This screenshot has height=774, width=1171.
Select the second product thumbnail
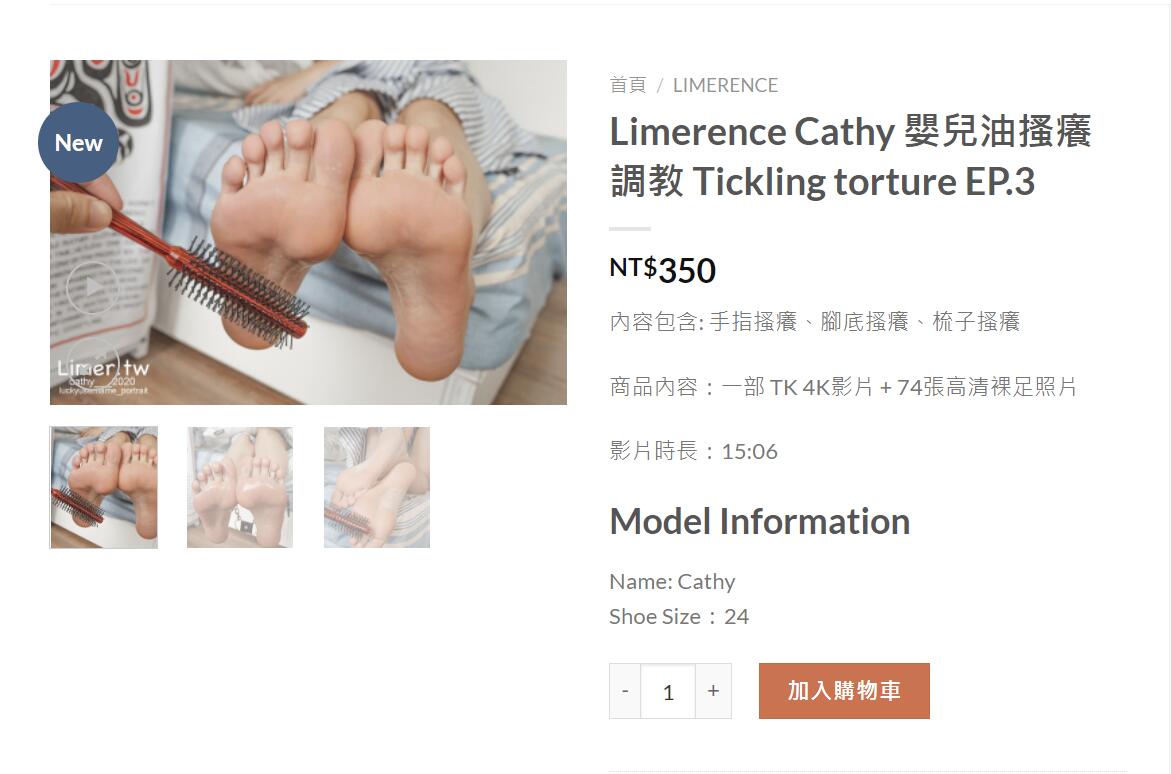click(240, 487)
